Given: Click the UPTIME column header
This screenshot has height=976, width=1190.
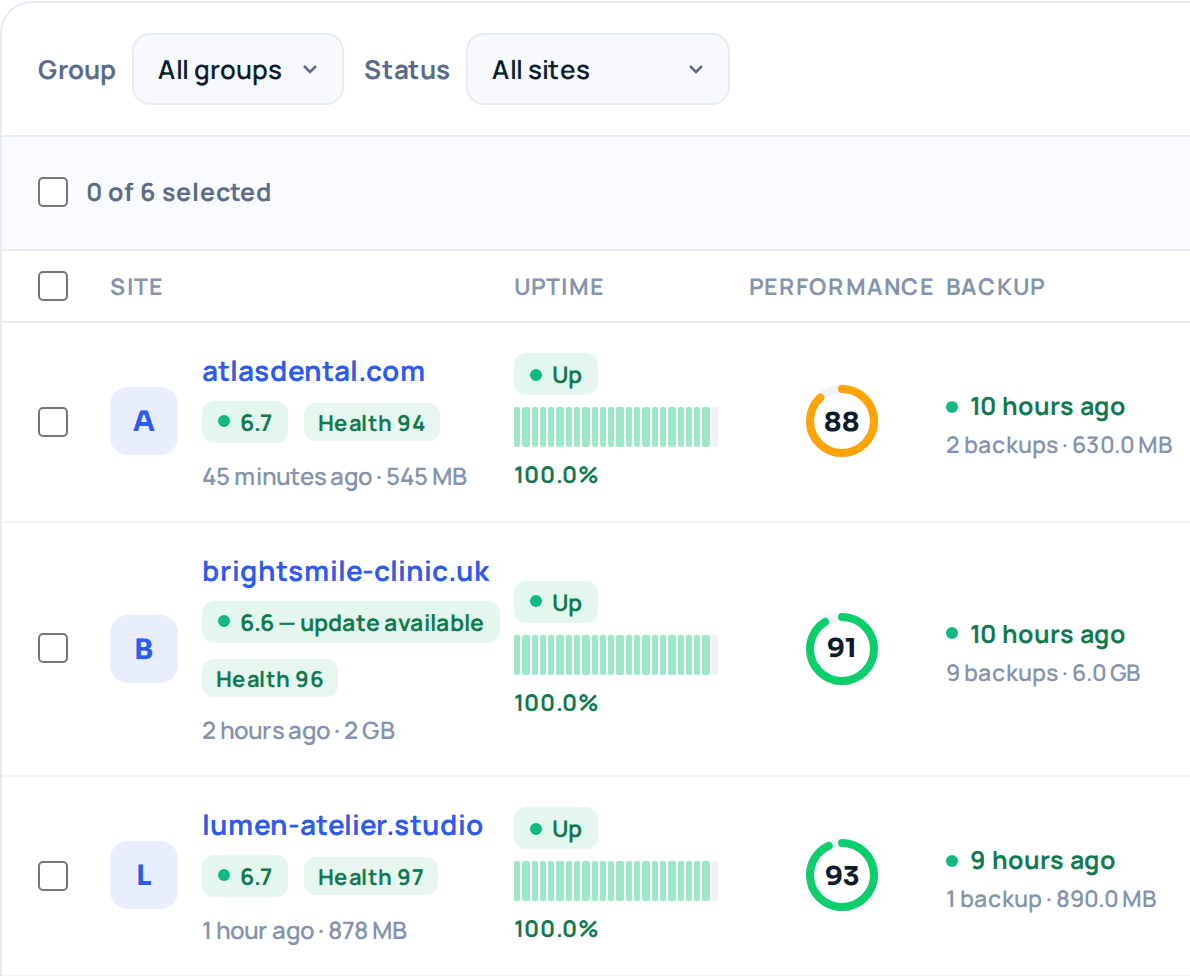Looking at the screenshot, I should click(x=559, y=287).
